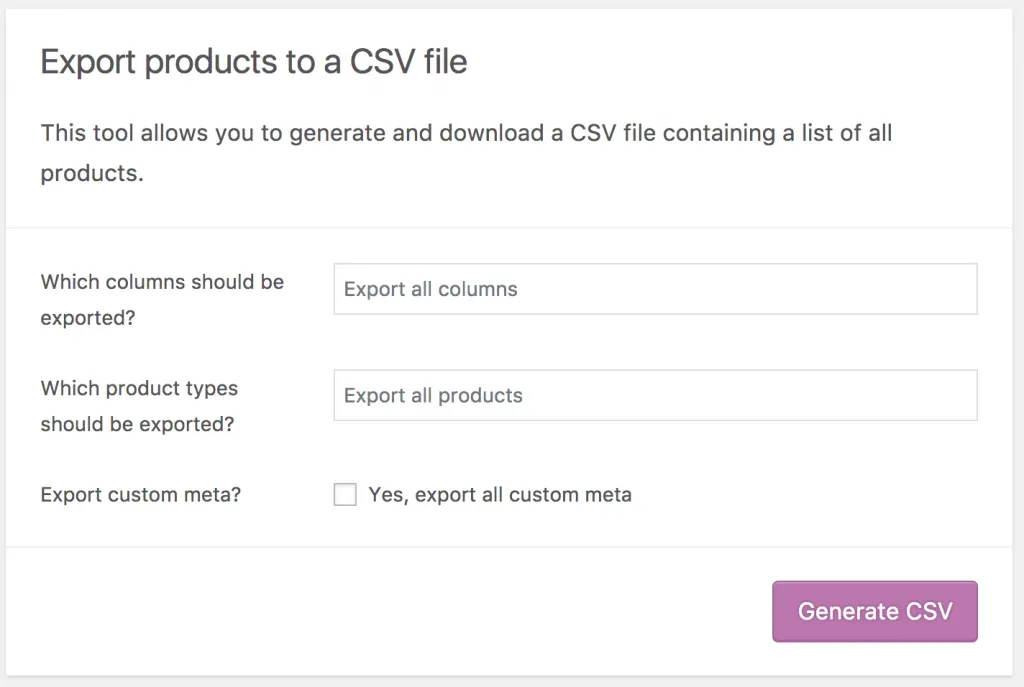This screenshot has height=687, width=1024.
Task: Enable 'Yes, export all custom meta'
Action: coord(345,494)
